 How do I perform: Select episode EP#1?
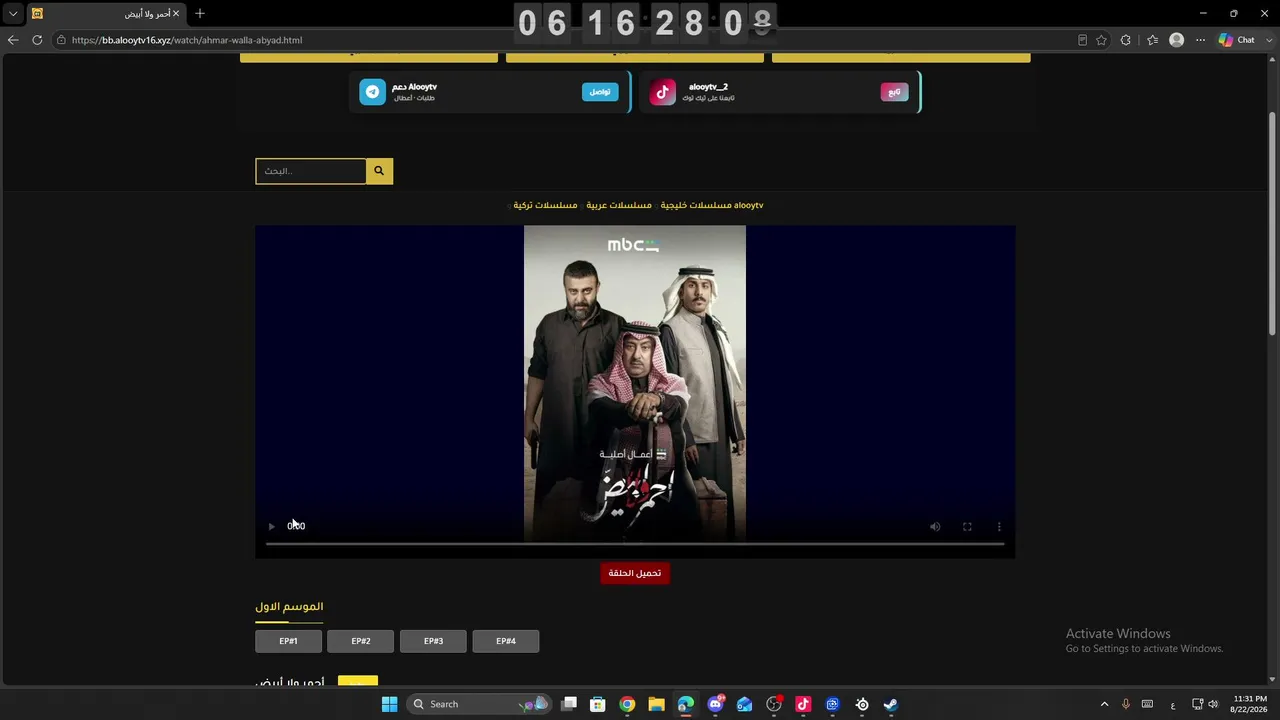[288, 641]
